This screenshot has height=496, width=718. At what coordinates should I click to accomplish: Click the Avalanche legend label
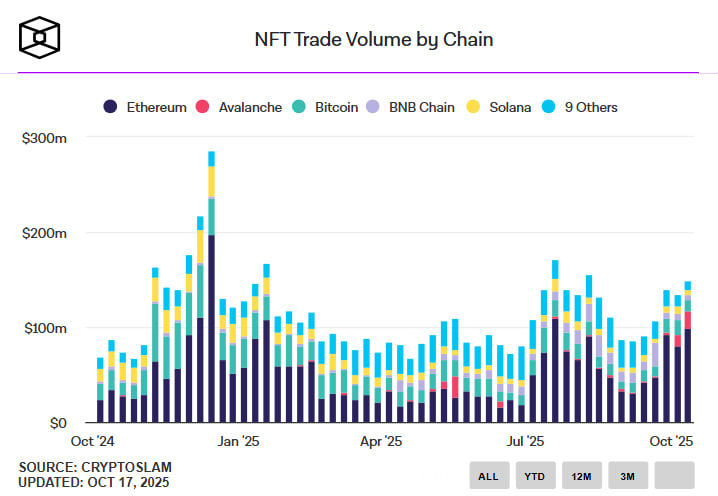click(251, 107)
